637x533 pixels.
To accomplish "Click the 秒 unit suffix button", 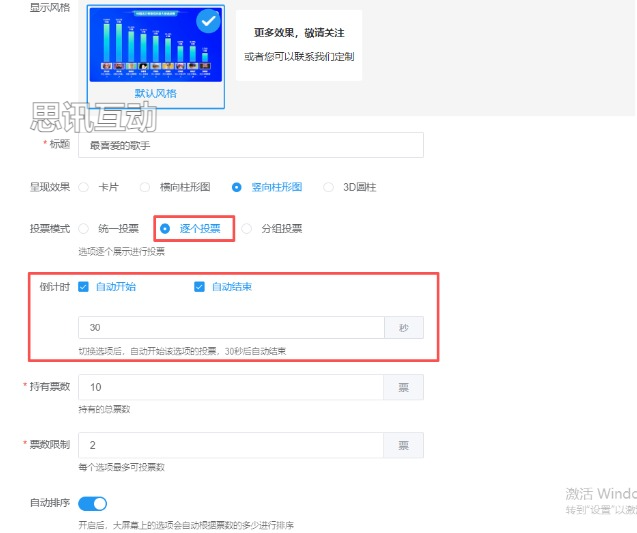I will pyautogui.click(x=404, y=328).
